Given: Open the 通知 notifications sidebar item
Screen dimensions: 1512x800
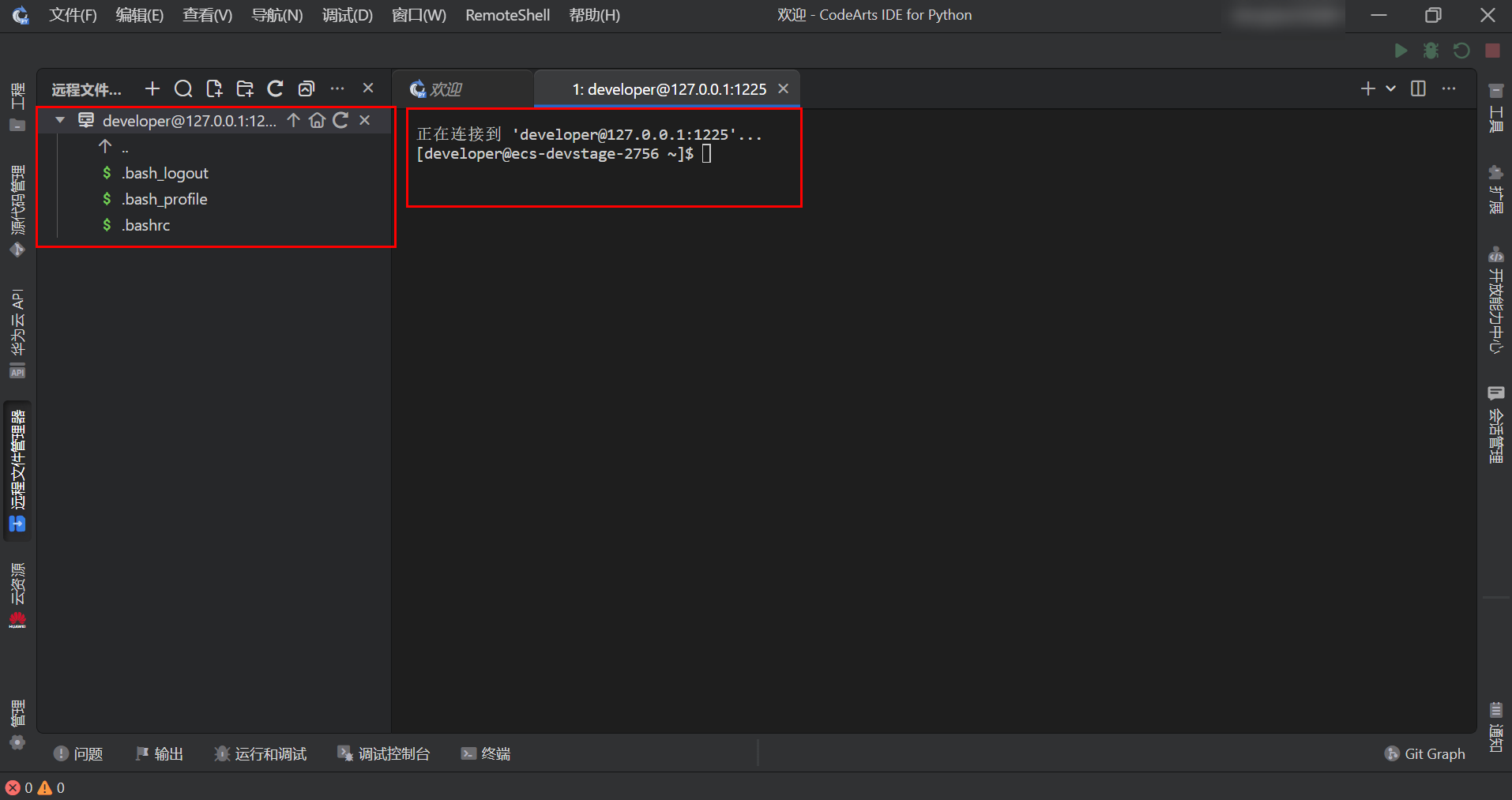Looking at the screenshot, I should pos(1495,727).
